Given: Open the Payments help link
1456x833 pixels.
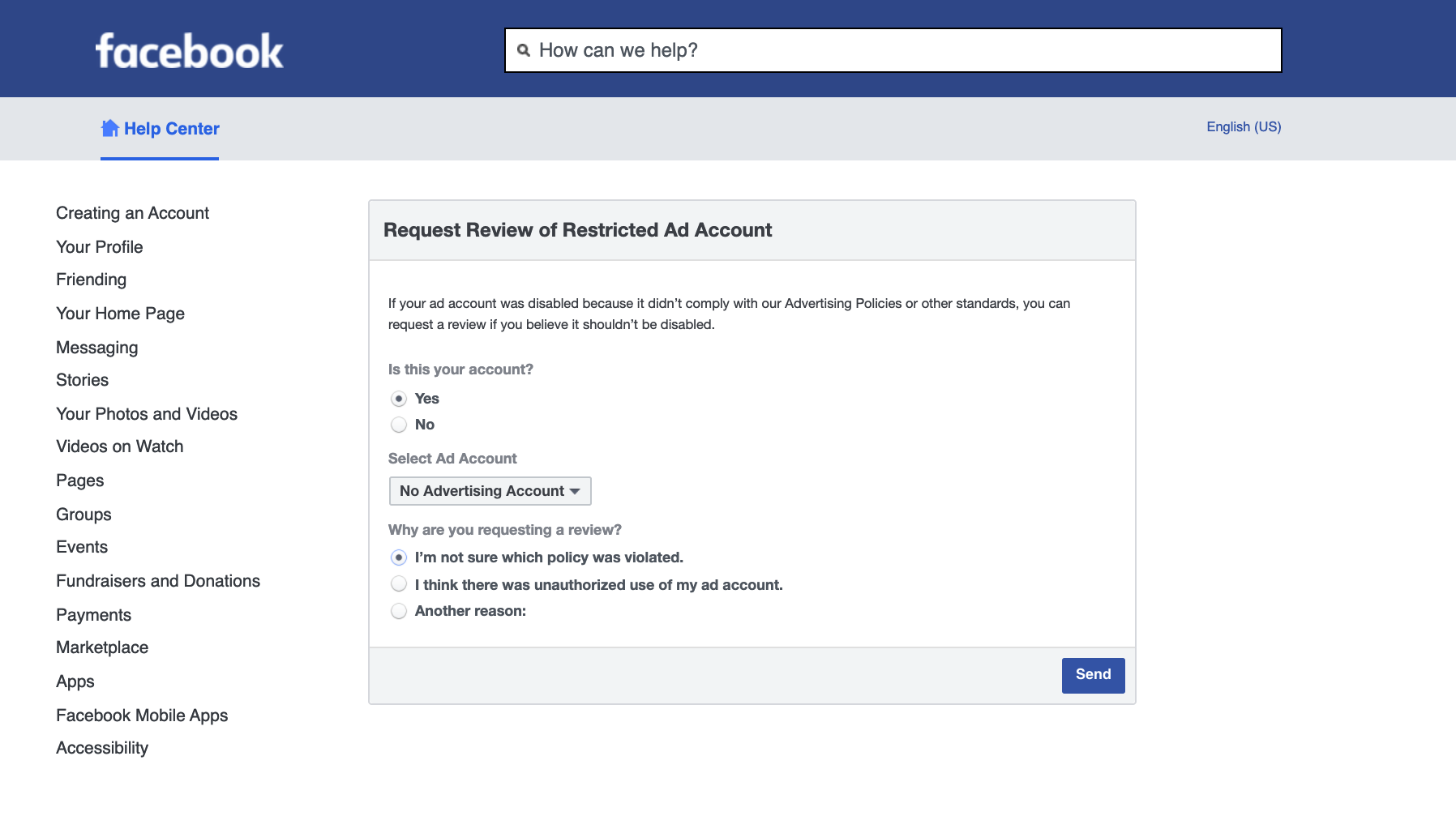Looking at the screenshot, I should 93,615.
